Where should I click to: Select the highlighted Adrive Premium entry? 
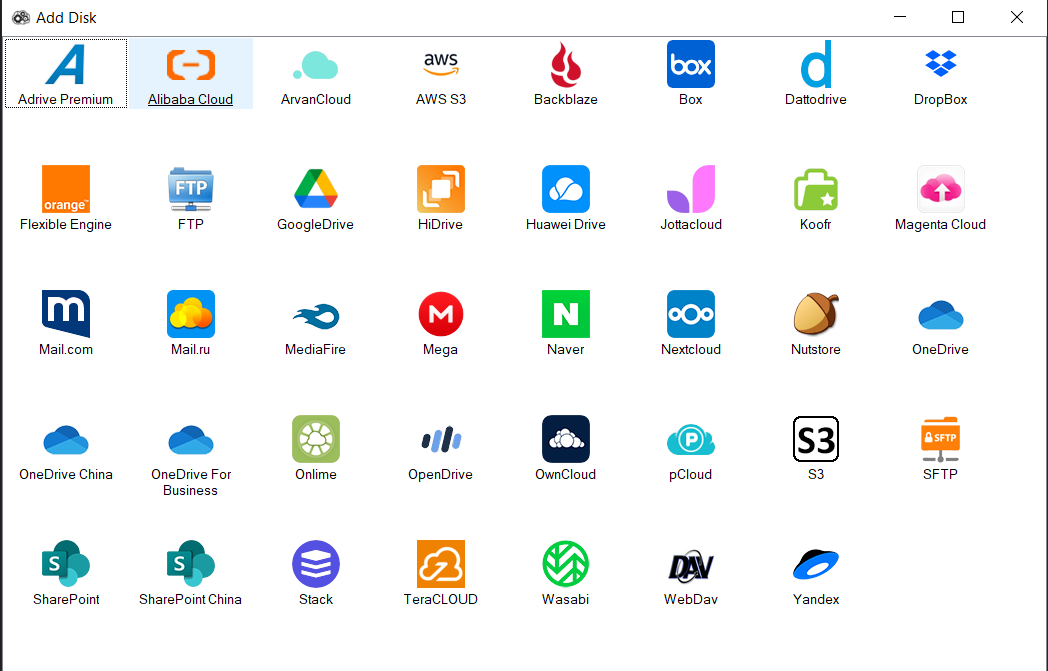click(x=65, y=72)
